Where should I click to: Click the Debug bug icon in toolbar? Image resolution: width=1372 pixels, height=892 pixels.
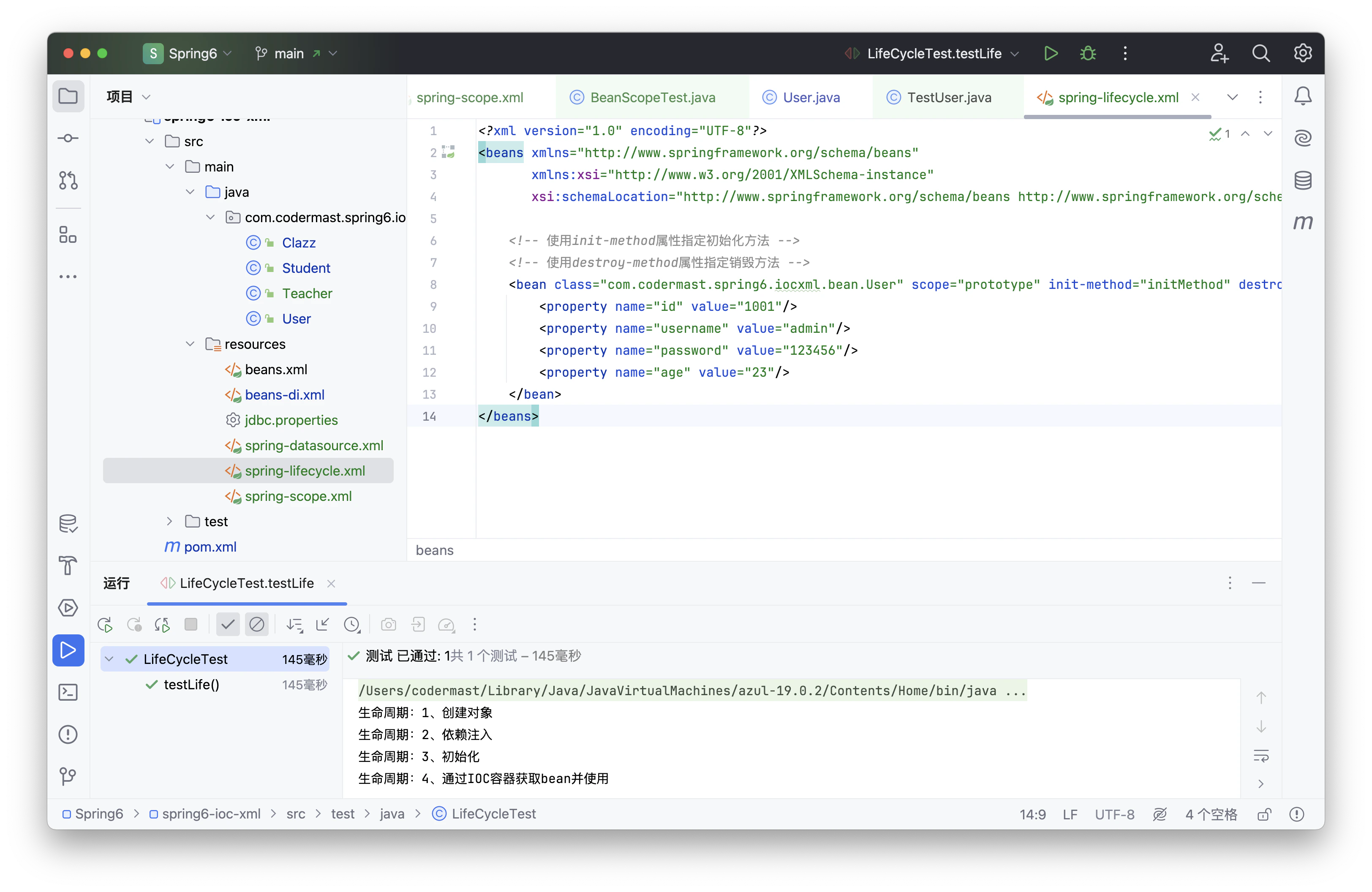[1088, 54]
